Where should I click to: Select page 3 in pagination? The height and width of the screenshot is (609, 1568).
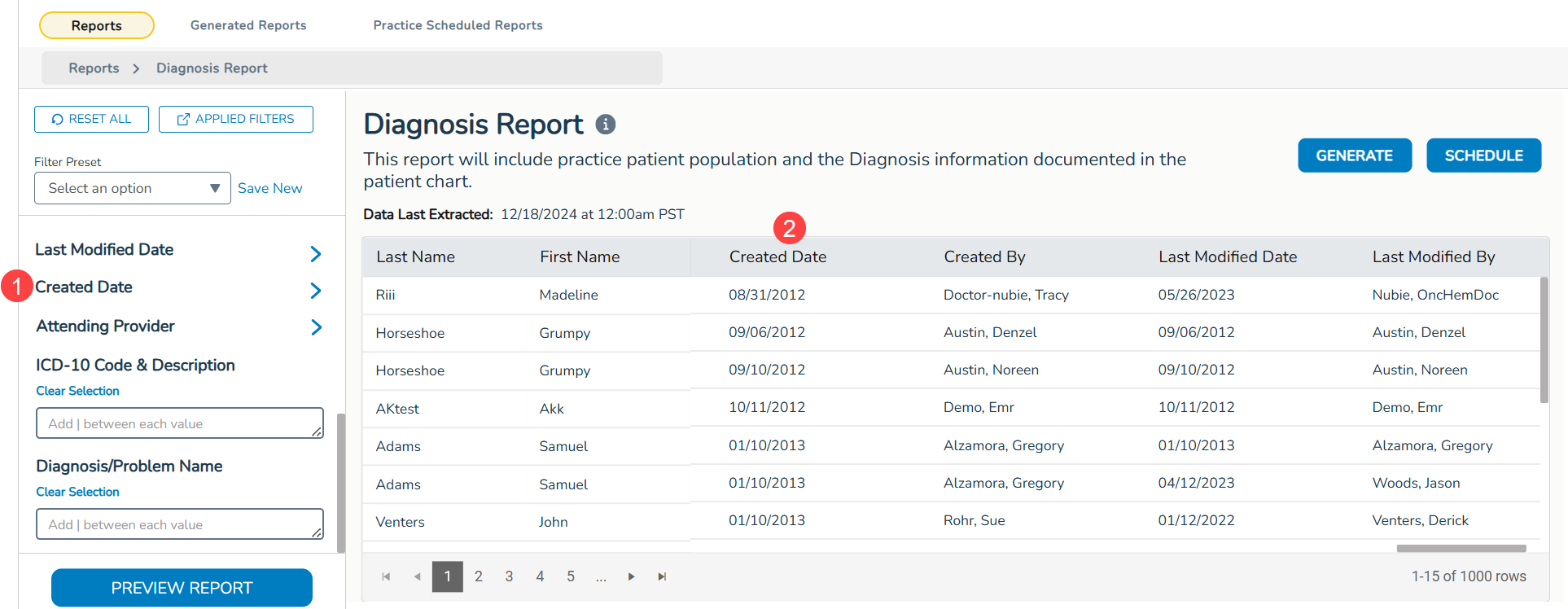(x=509, y=576)
